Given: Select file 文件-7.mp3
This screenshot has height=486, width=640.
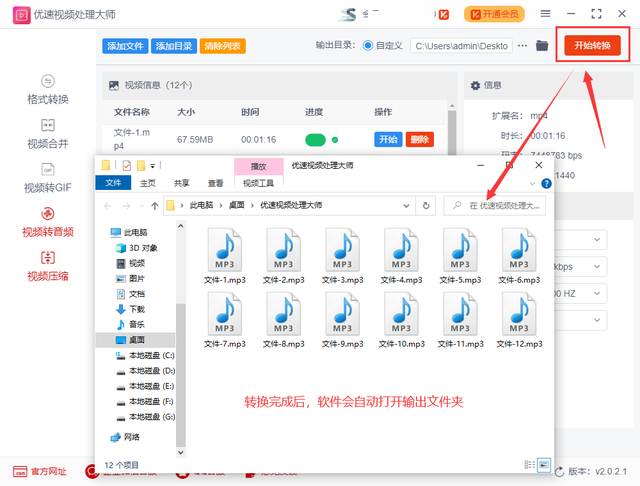Looking at the screenshot, I should click(x=225, y=320).
